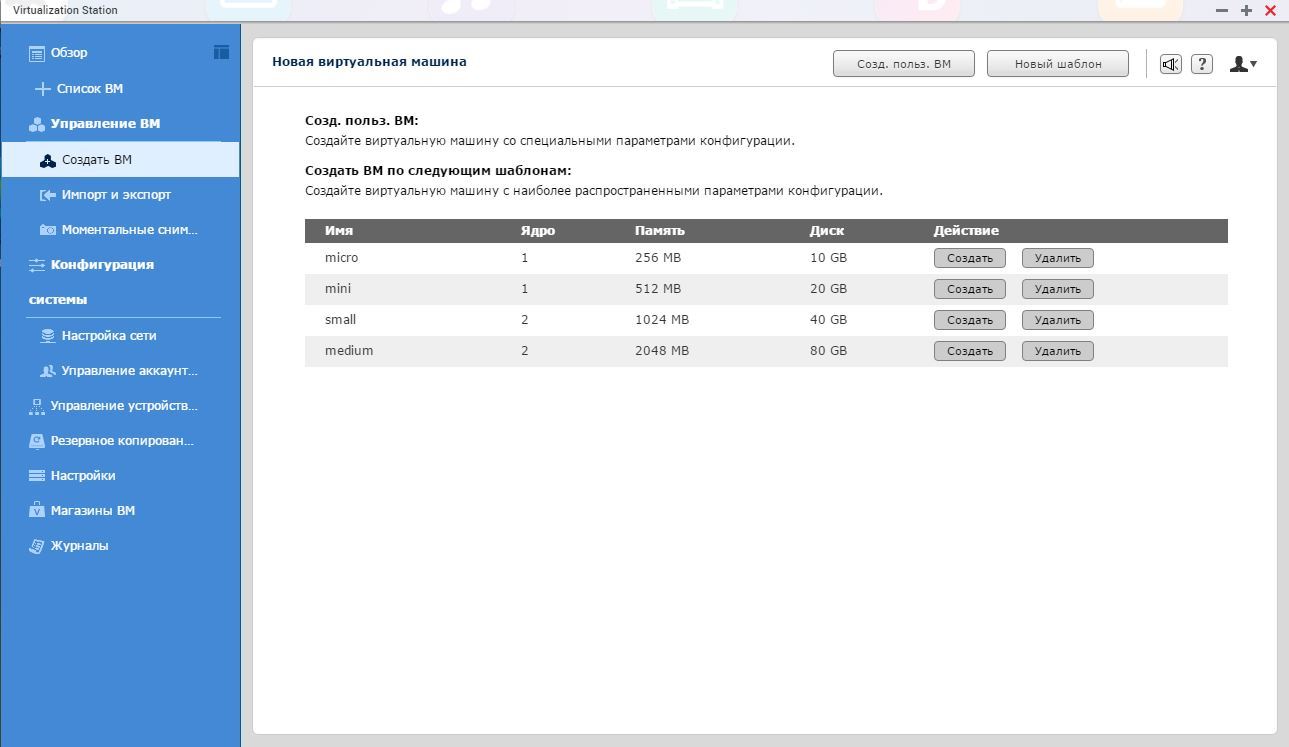Click the Память column header
Viewport: 1289px width, 747px height.
click(x=660, y=231)
